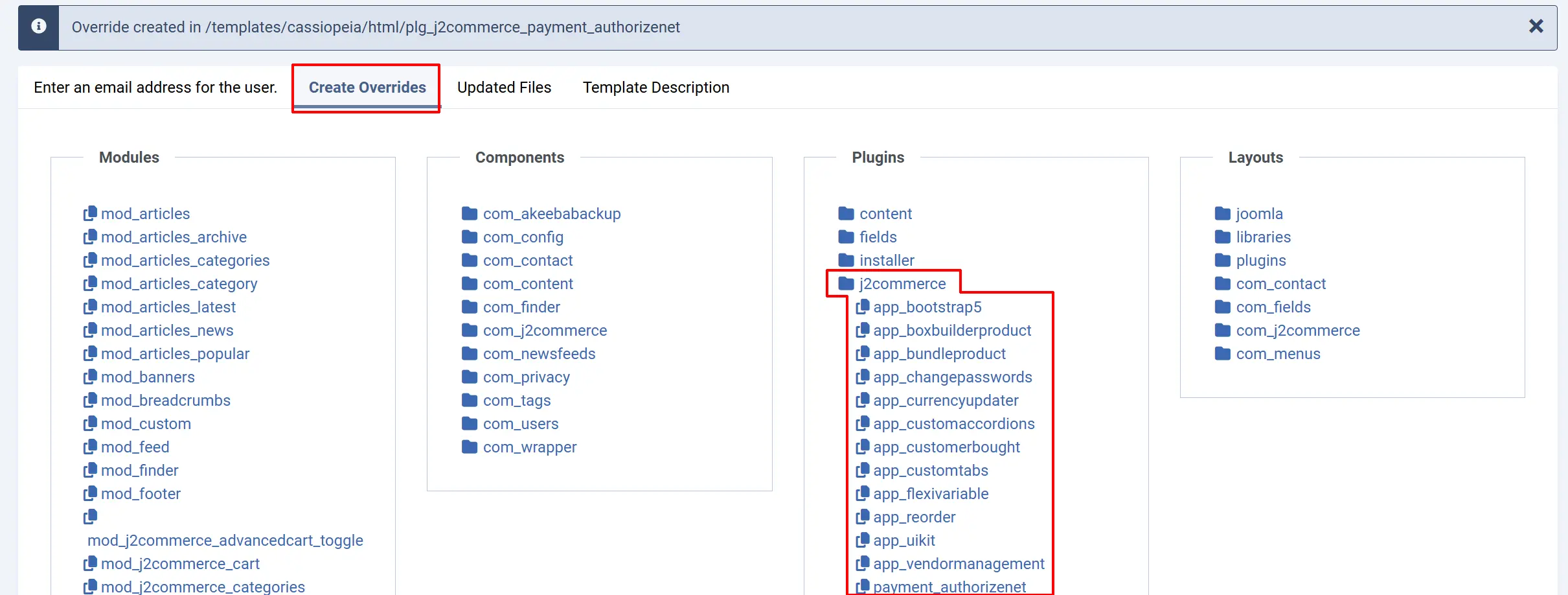
Task: Create override for mod_finder
Action: point(131,470)
